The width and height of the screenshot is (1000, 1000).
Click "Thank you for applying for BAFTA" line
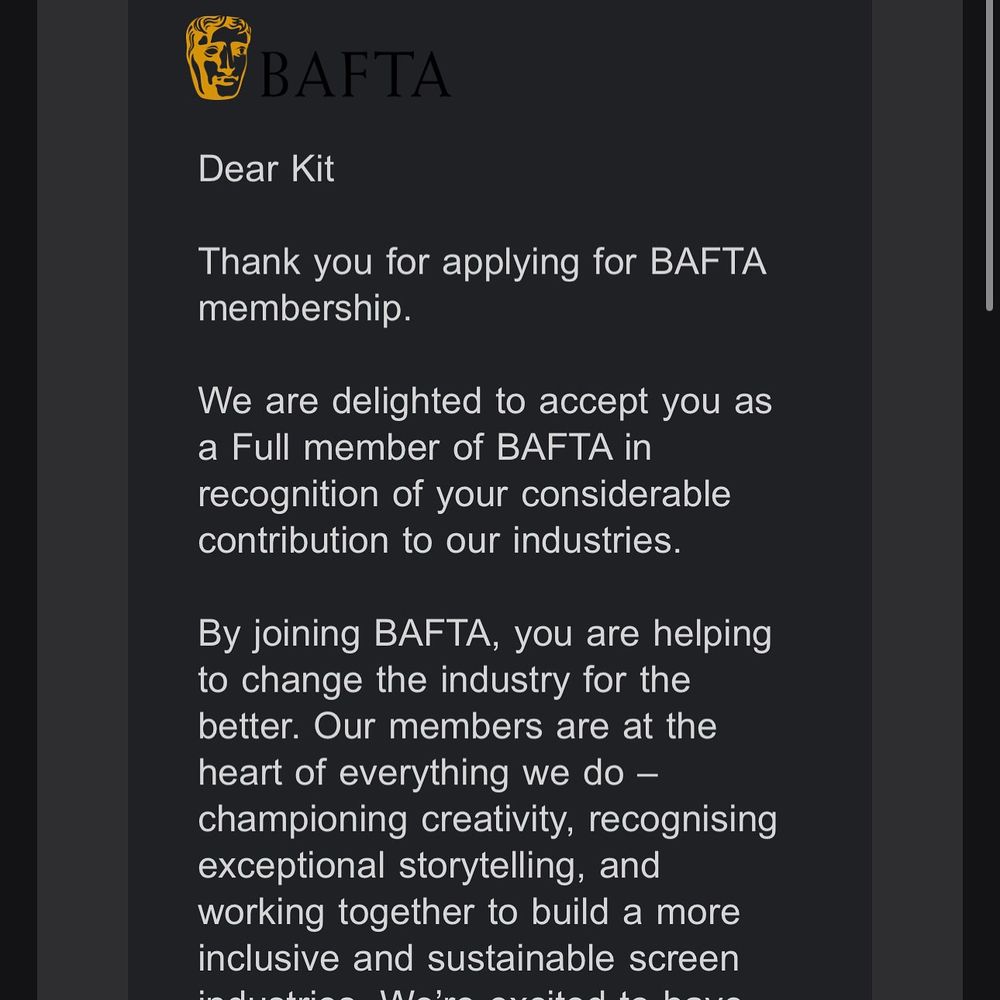(x=482, y=262)
